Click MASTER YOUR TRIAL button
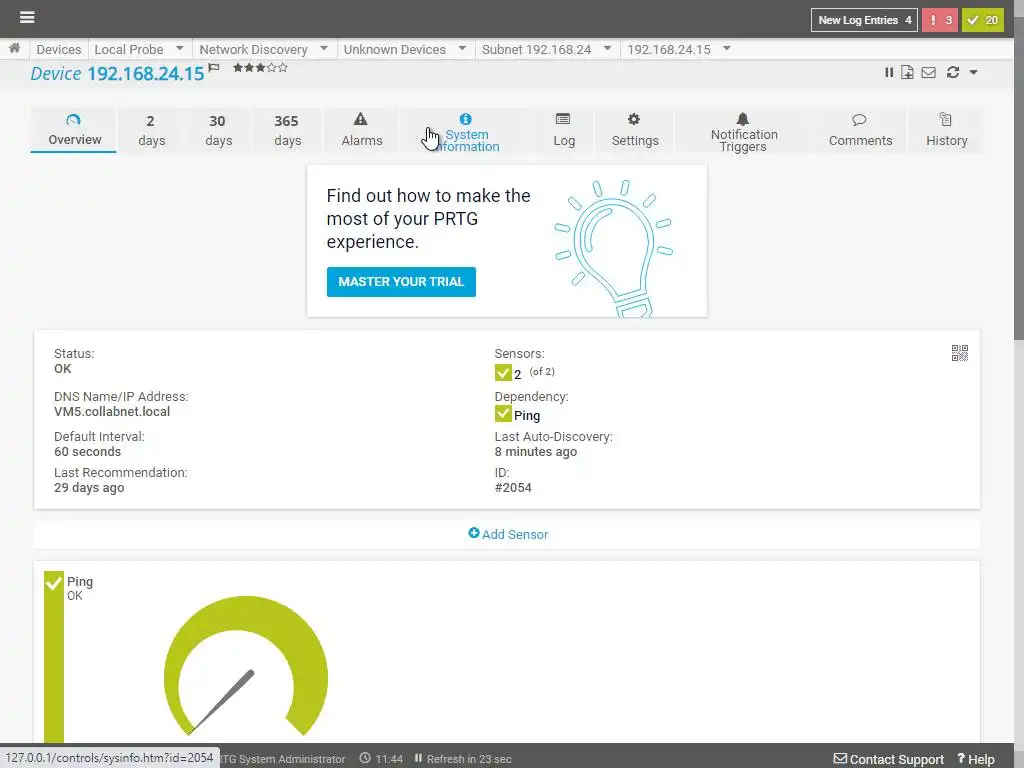The height and width of the screenshot is (768, 1024). point(401,281)
